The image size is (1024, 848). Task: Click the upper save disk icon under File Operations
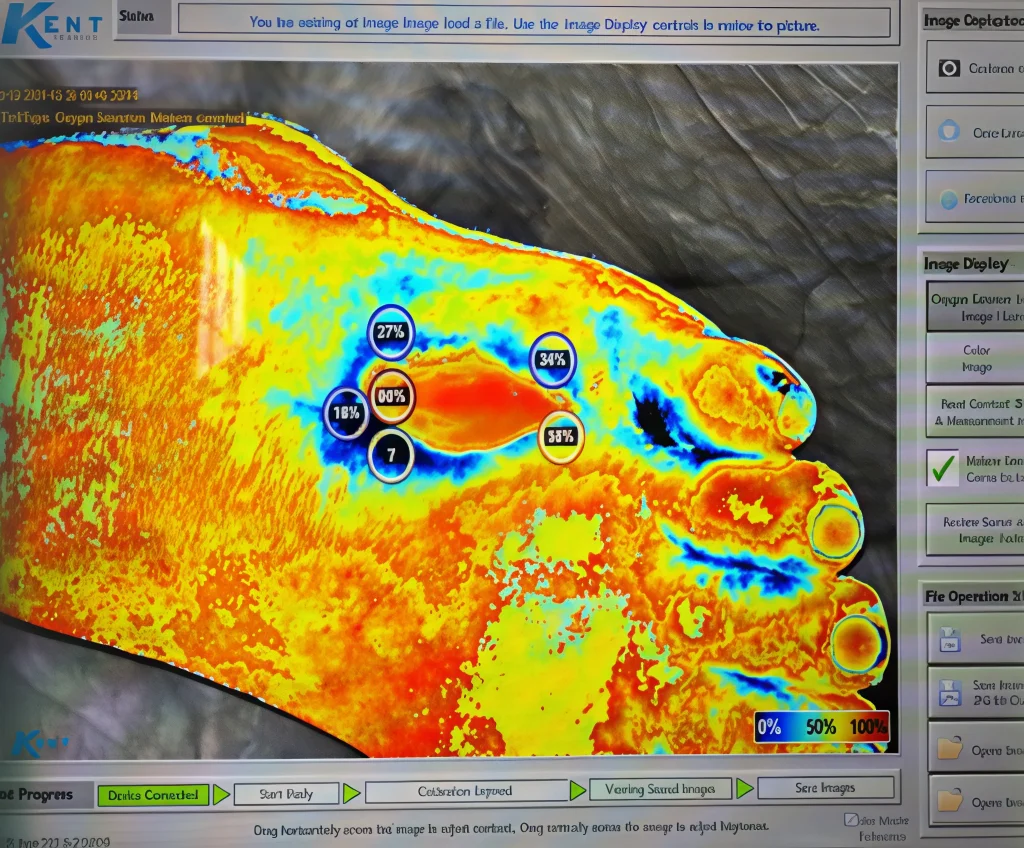[x=949, y=640]
